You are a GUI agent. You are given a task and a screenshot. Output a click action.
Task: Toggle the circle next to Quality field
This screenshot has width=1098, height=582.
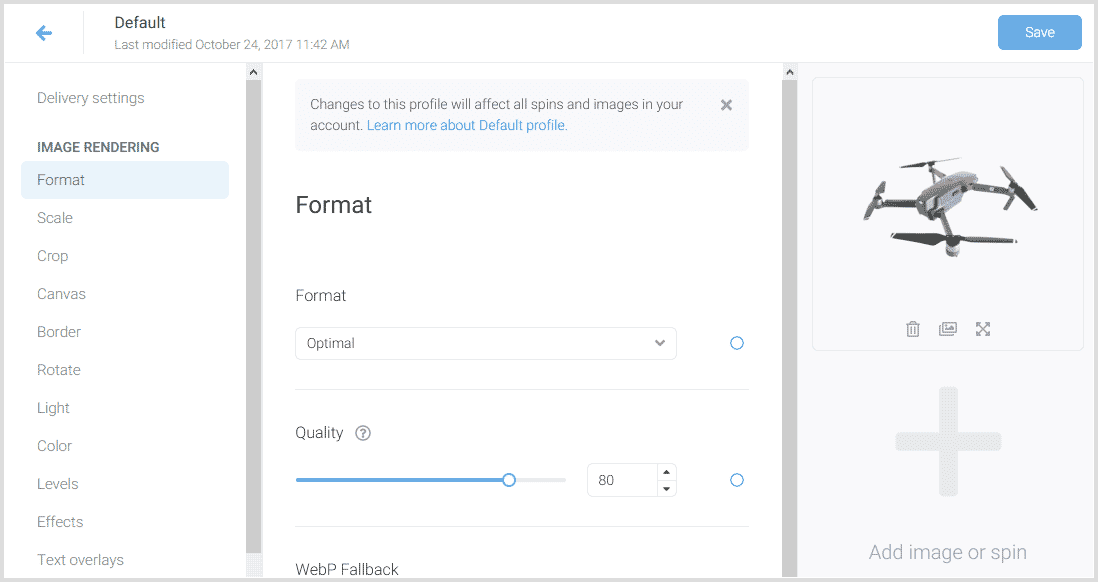(737, 480)
